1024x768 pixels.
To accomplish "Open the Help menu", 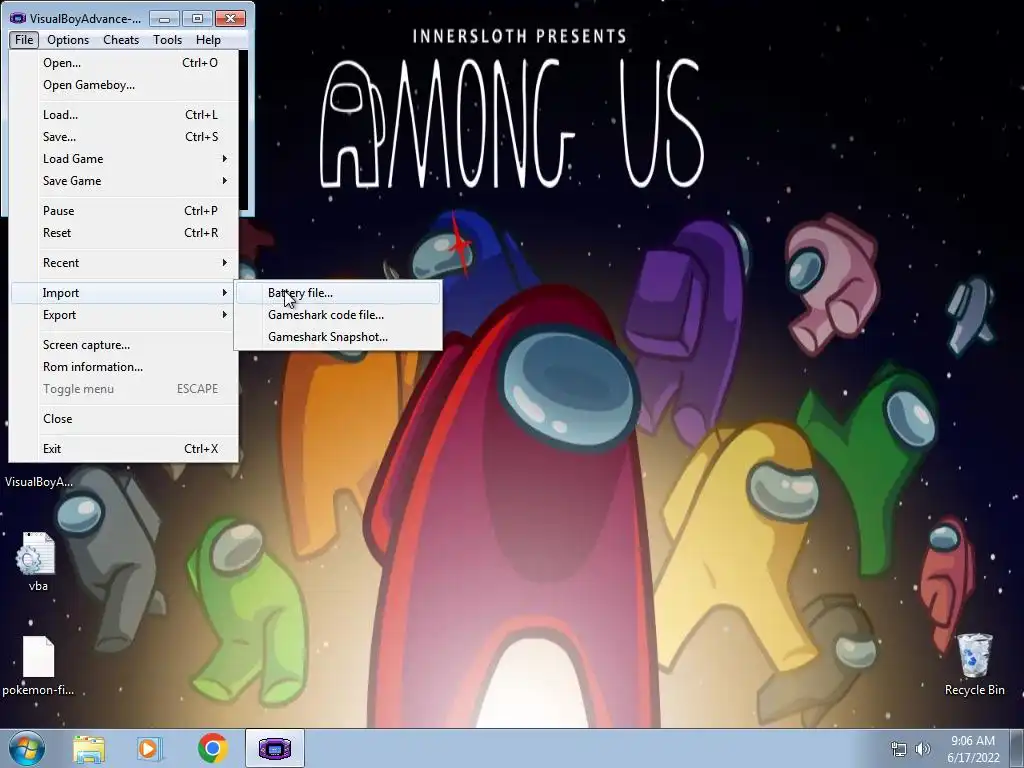I will click(x=208, y=40).
